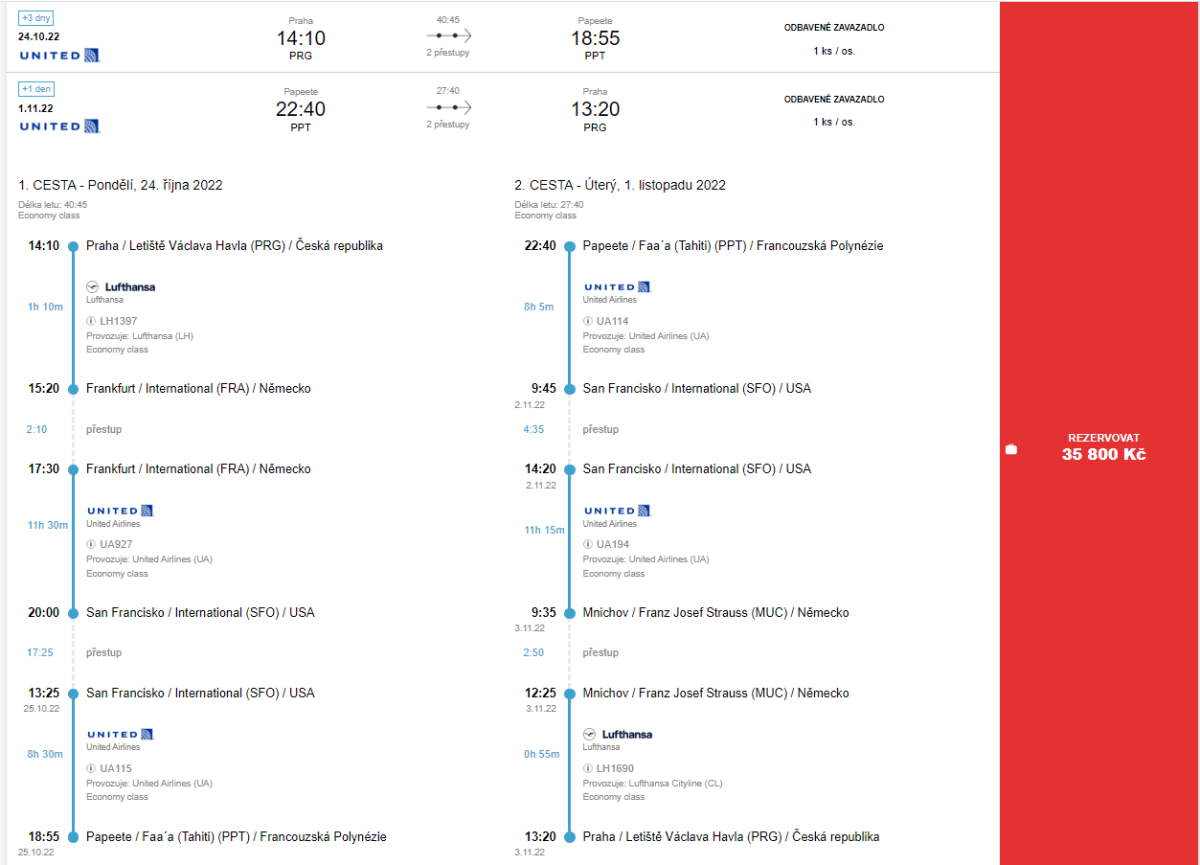Click the United Airlines logo above UA927

click(120, 511)
